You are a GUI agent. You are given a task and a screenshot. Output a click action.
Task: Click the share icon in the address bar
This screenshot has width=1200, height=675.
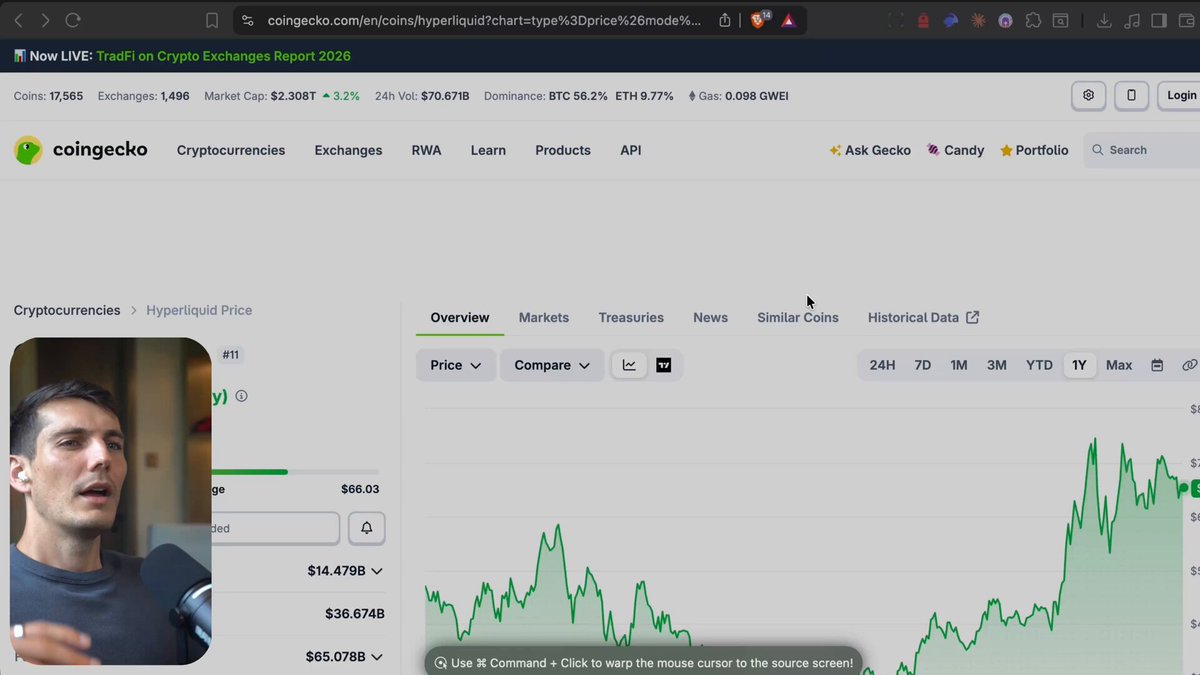(x=725, y=20)
